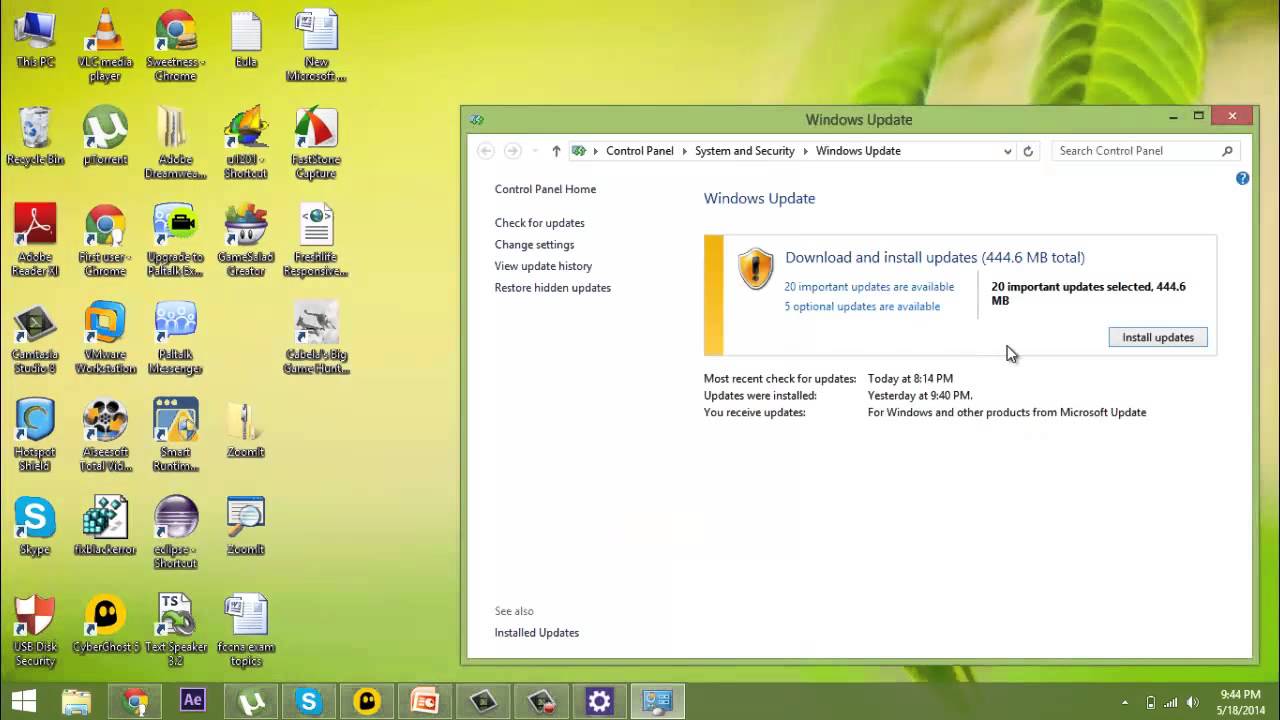Click the yellow warning shield icon

click(756, 269)
